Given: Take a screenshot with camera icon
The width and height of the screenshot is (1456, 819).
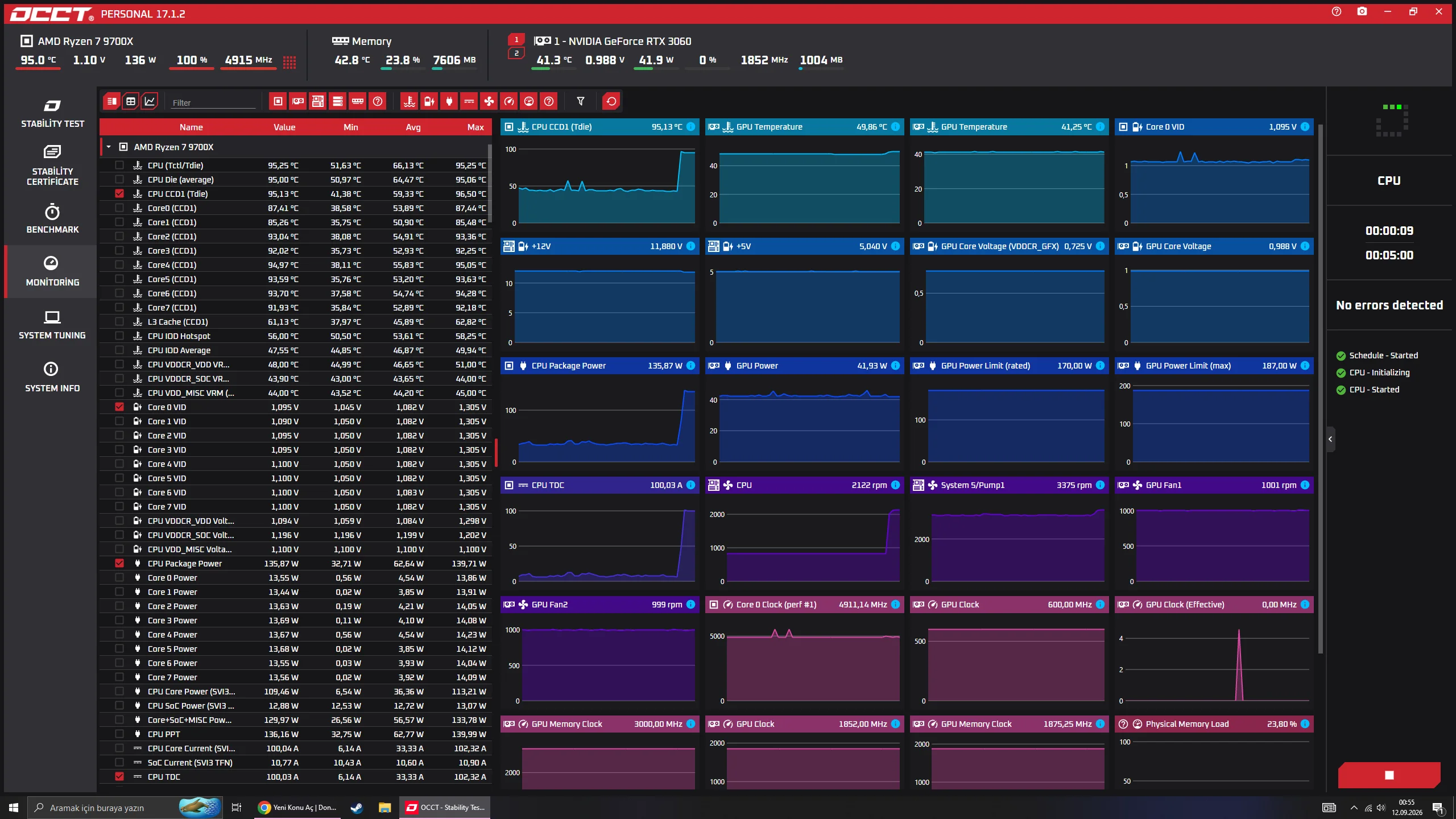Looking at the screenshot, I should 1362,11.
